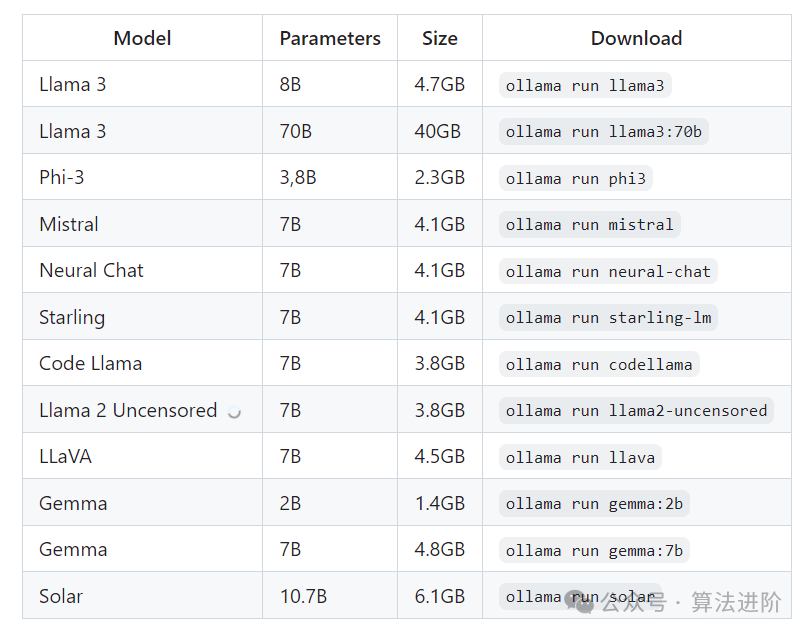Click the Size column header
Viewport: 807px width, 634px height.
pos(440,38)
